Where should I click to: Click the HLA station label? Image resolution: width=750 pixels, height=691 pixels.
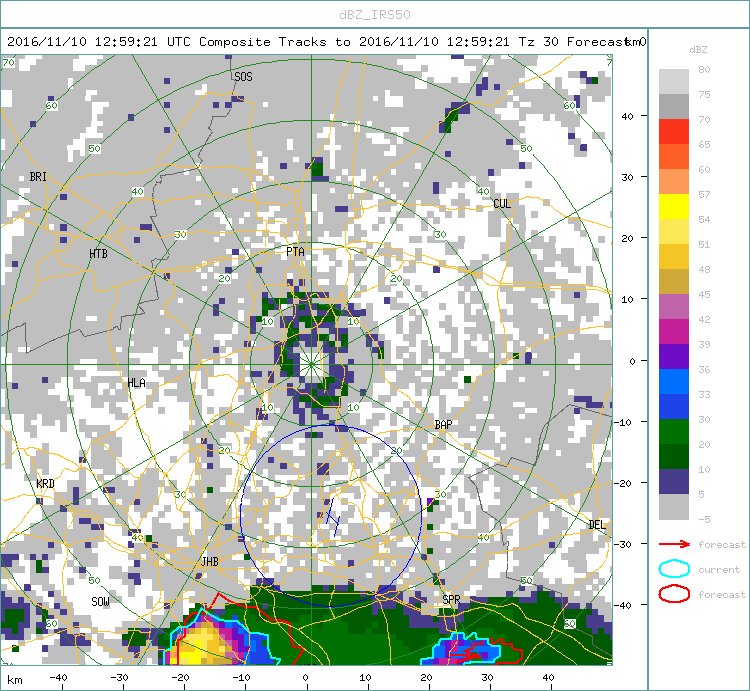pyautogui.click(x=136, y=383)
